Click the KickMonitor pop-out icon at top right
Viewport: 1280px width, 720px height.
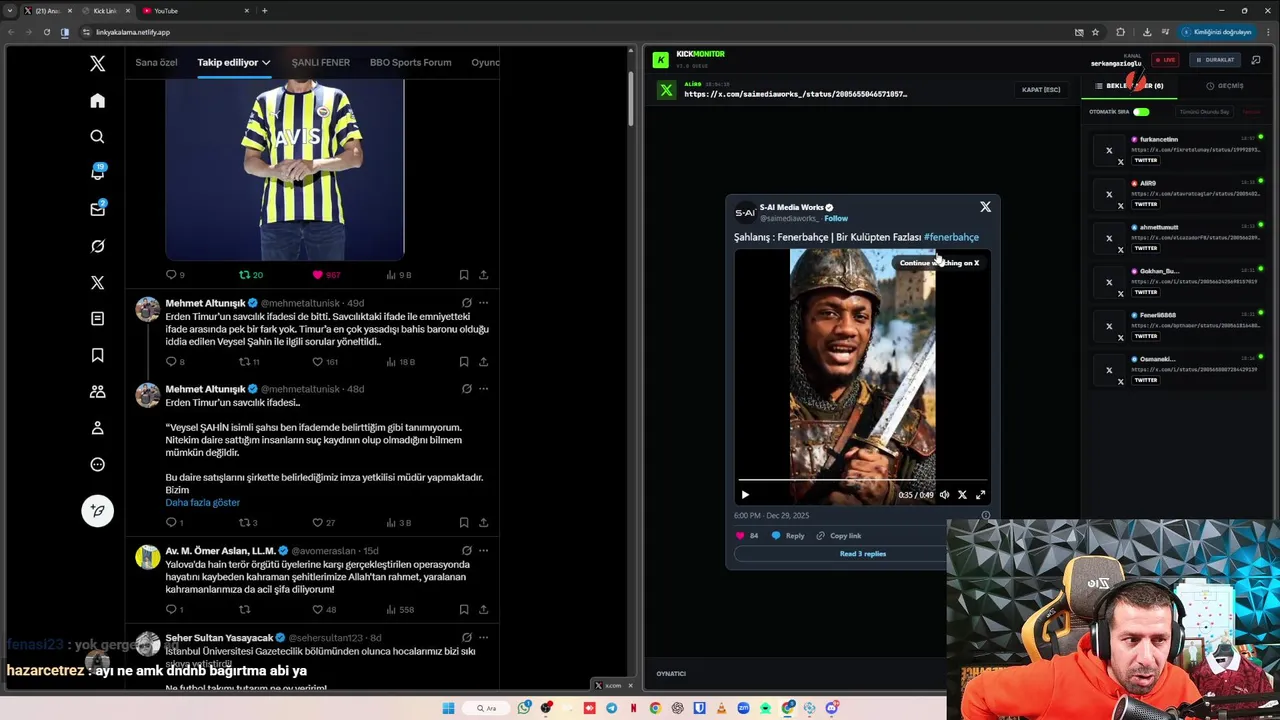(1256, 60)
